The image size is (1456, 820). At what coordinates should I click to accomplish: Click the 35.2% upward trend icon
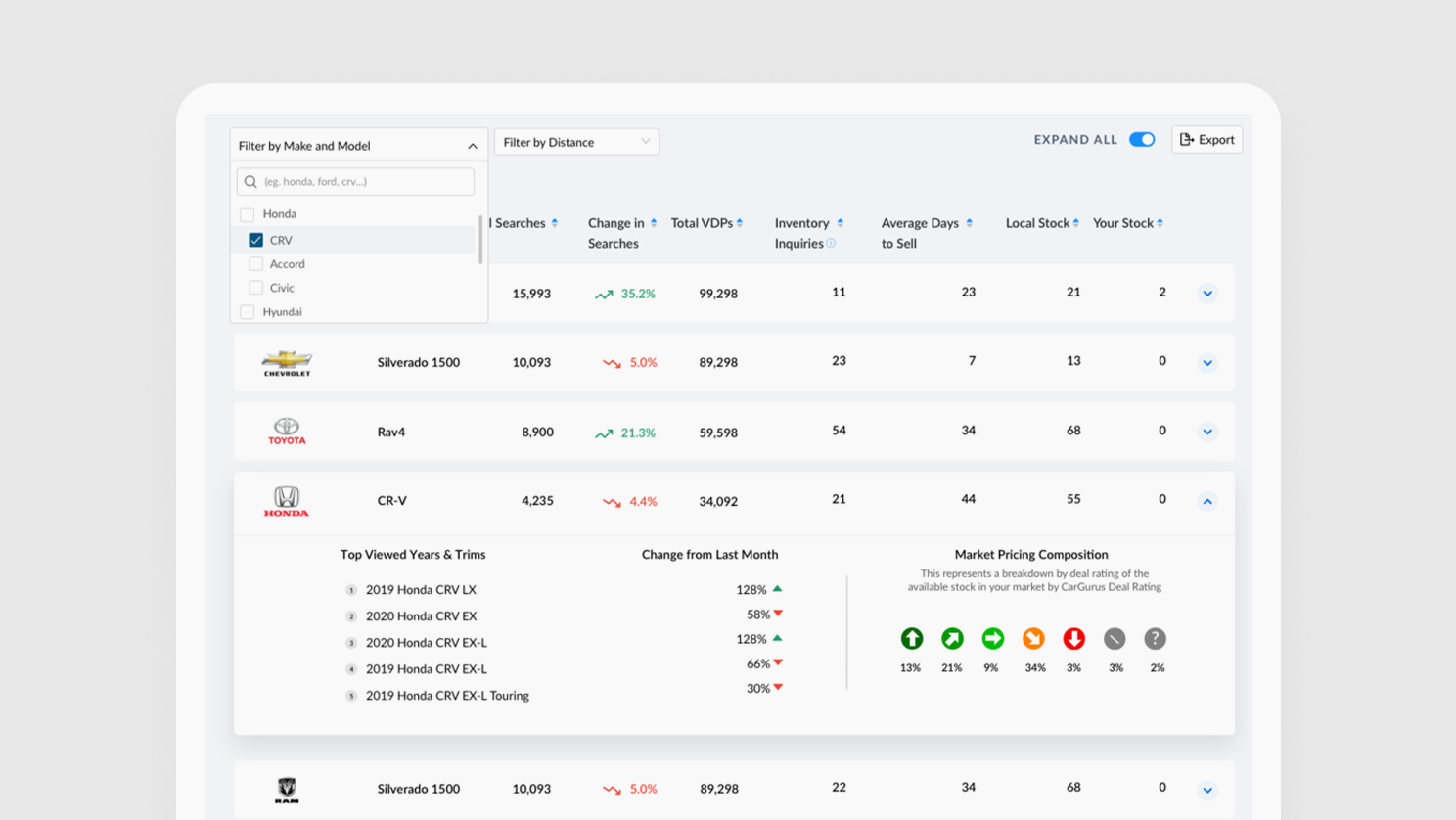(x=604, y=295)
